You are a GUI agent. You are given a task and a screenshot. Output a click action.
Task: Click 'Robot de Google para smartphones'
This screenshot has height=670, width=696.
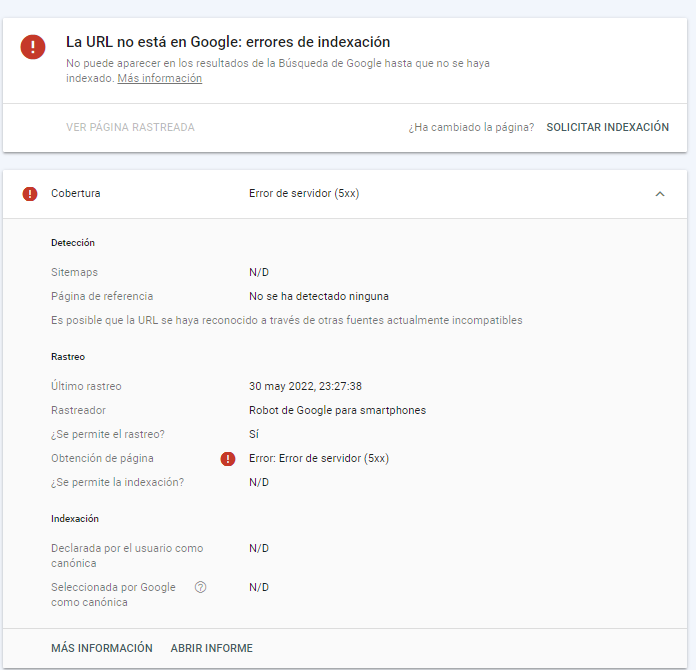pyautogui.click(x=337, y=410)
